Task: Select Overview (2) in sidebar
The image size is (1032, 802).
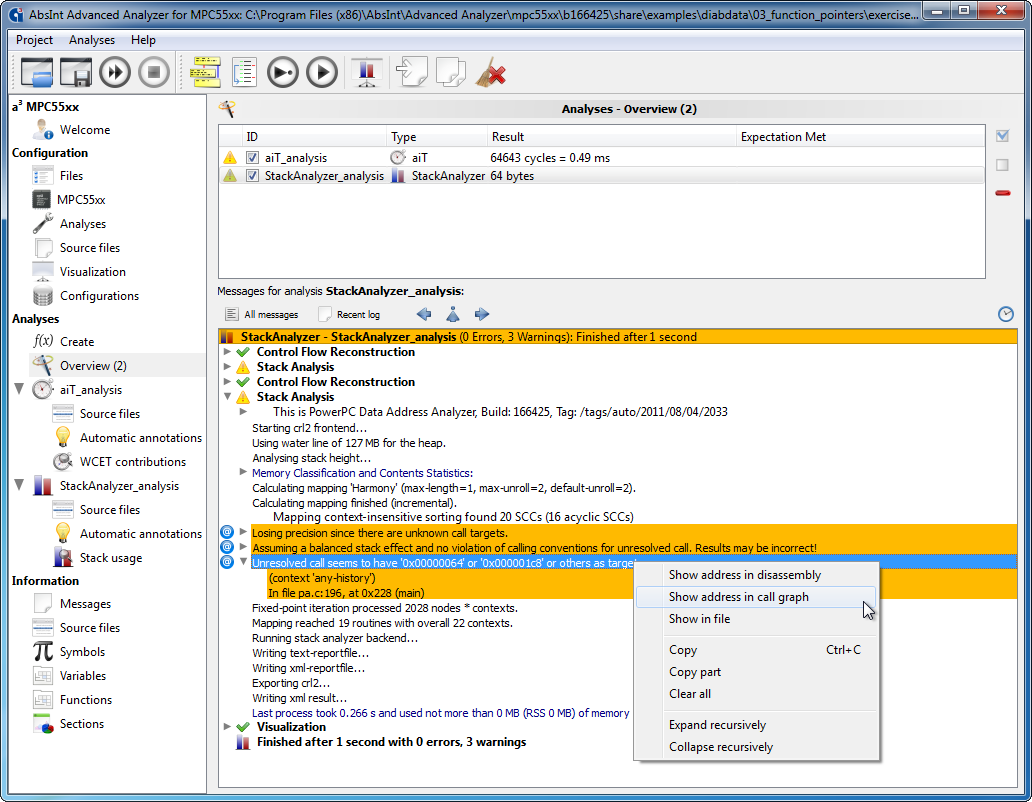Action: pyautogui.click(x=93, y=365)
